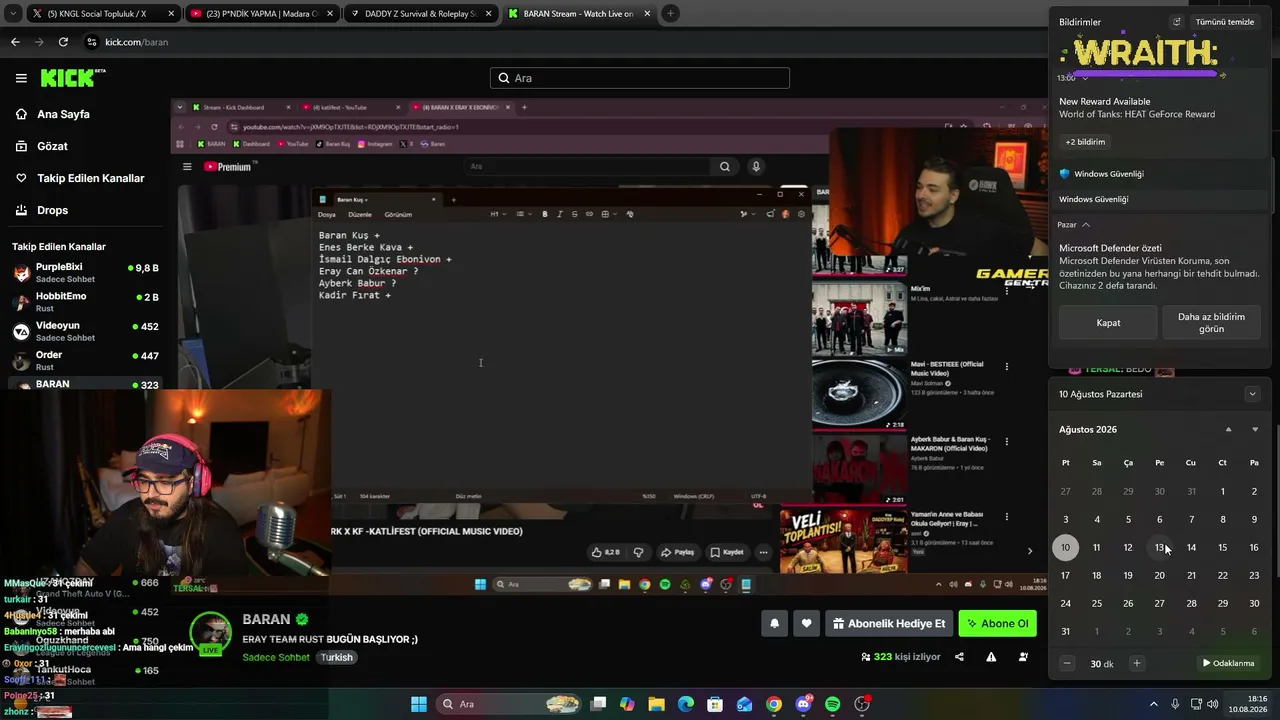The height and width of the screenshot is (720, 1280).
Task: Reload the kick.com/baran page
Action: point(63,42)
